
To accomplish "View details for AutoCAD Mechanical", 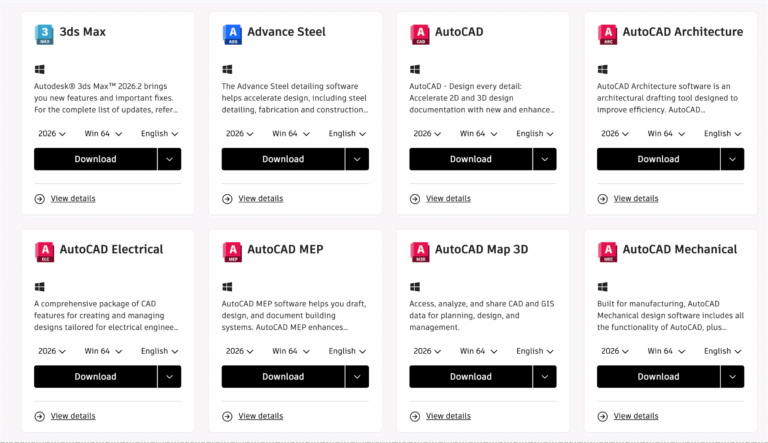I will (636, 416).
